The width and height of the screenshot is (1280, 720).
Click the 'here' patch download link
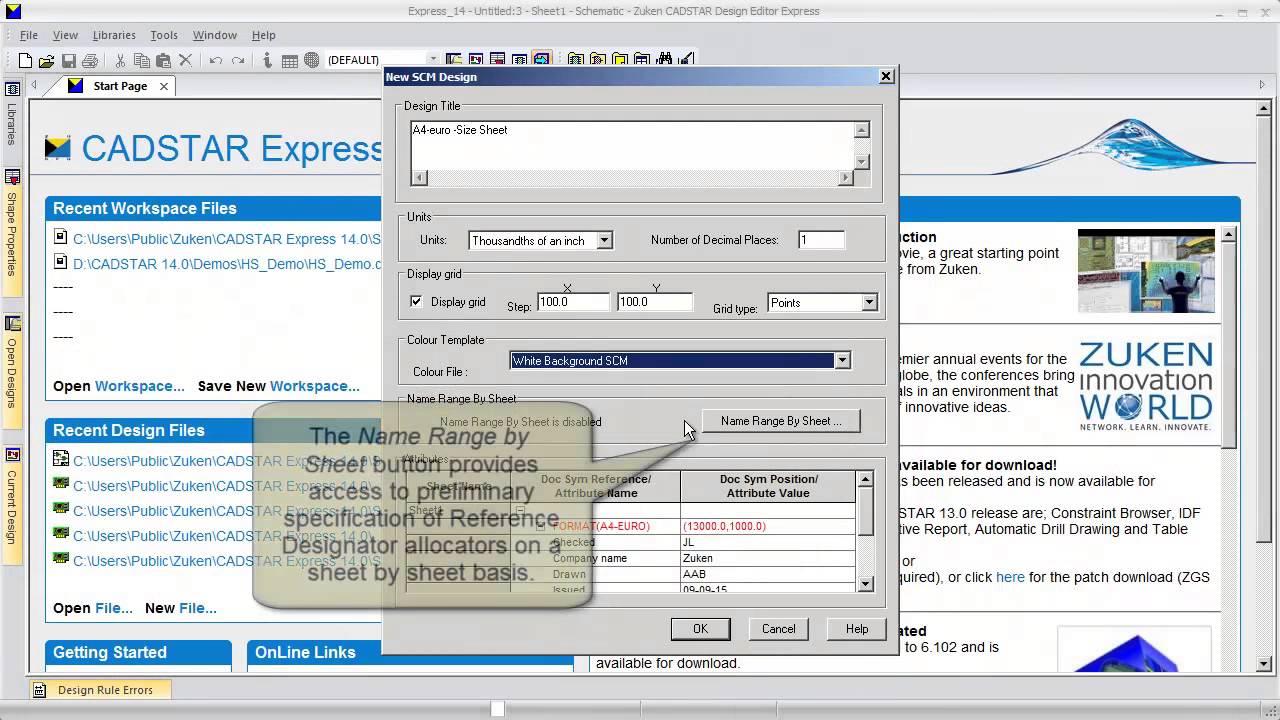pos(1010,577)
